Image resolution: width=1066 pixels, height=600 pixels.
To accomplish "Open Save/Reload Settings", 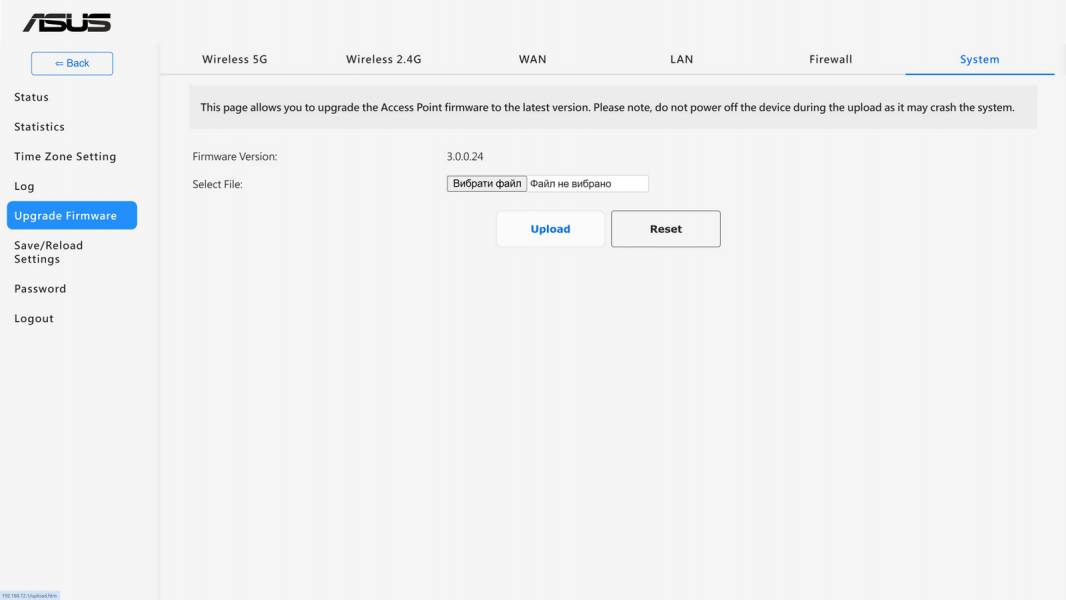I will 48,252.
